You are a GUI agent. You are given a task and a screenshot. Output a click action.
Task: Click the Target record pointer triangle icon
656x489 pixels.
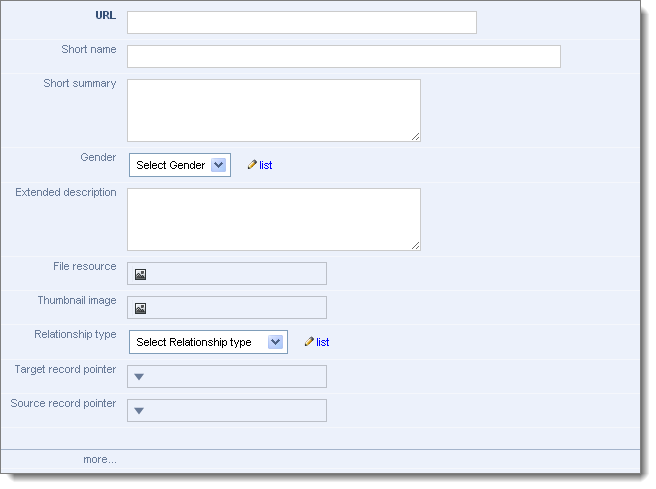pyautogui.click(x=139, y=376)
